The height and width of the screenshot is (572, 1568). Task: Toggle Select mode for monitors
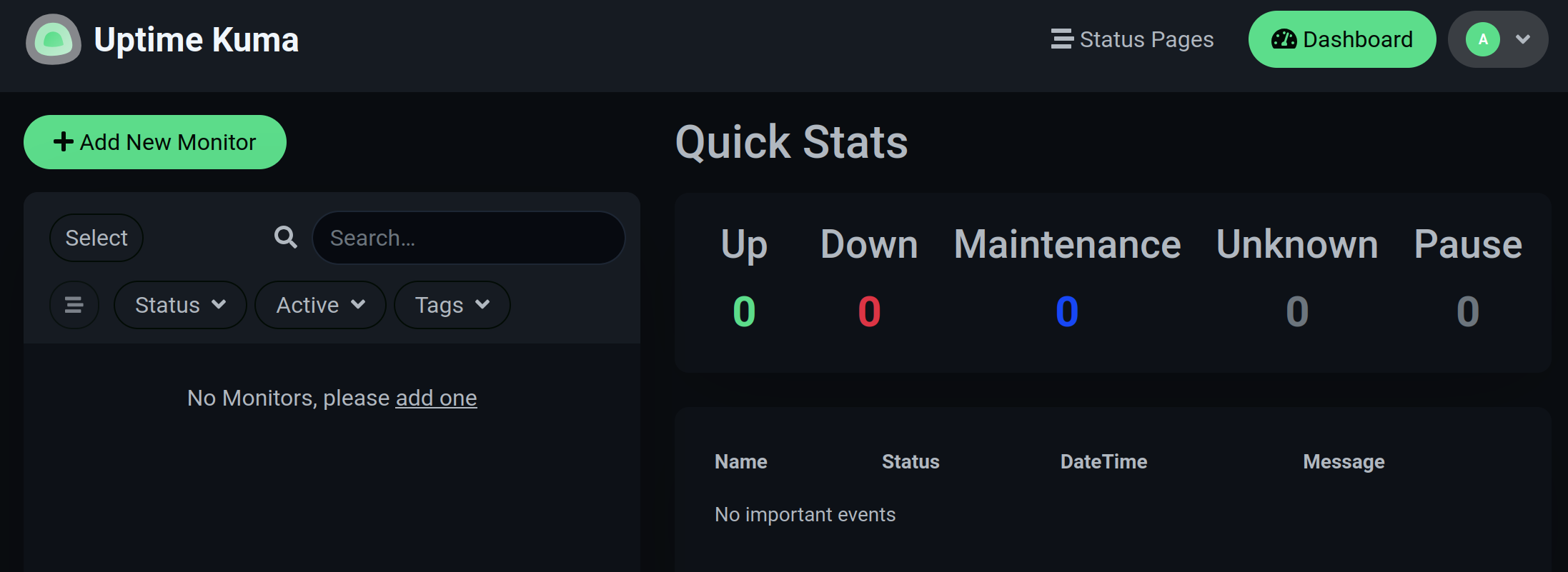[96, 238]
